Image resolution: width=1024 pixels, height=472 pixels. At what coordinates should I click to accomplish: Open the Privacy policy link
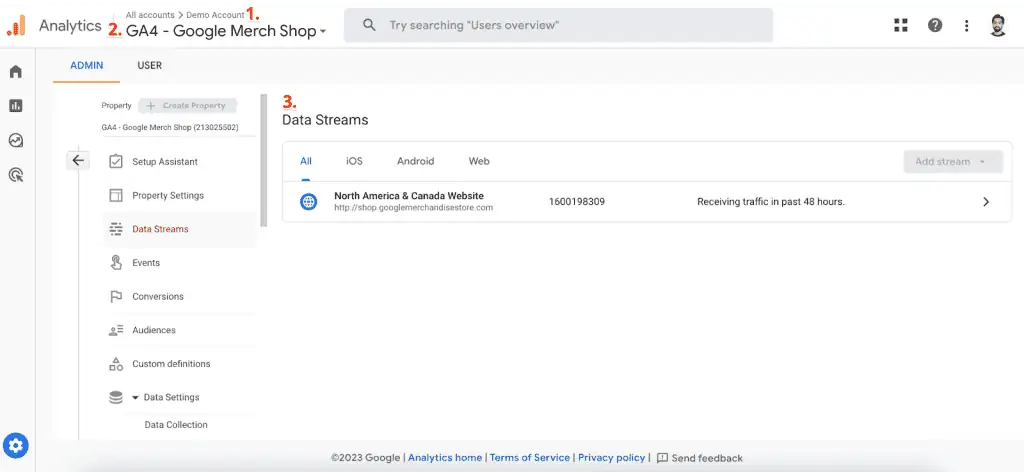click(x=611, y=458)
